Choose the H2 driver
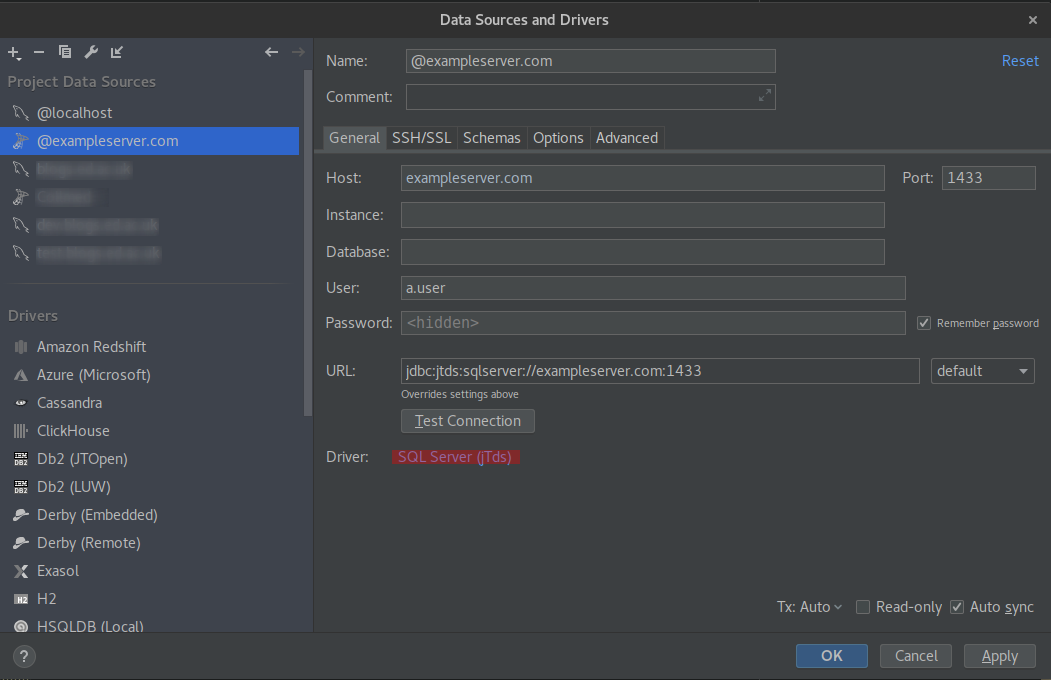1051x680 pixels. click(x=151, y=599)
